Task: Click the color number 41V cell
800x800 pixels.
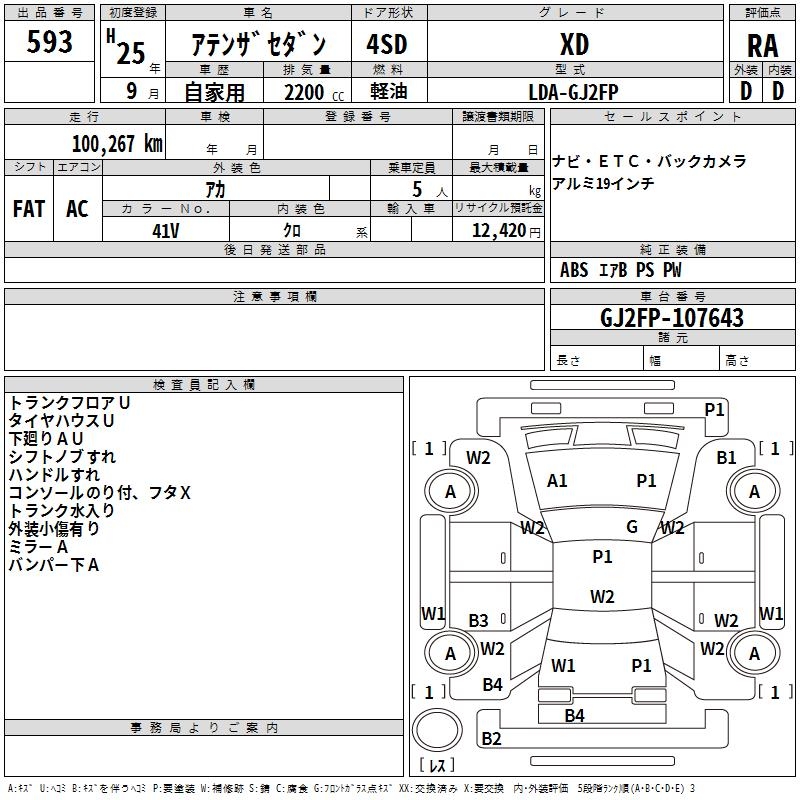Action: coord(166,229)
